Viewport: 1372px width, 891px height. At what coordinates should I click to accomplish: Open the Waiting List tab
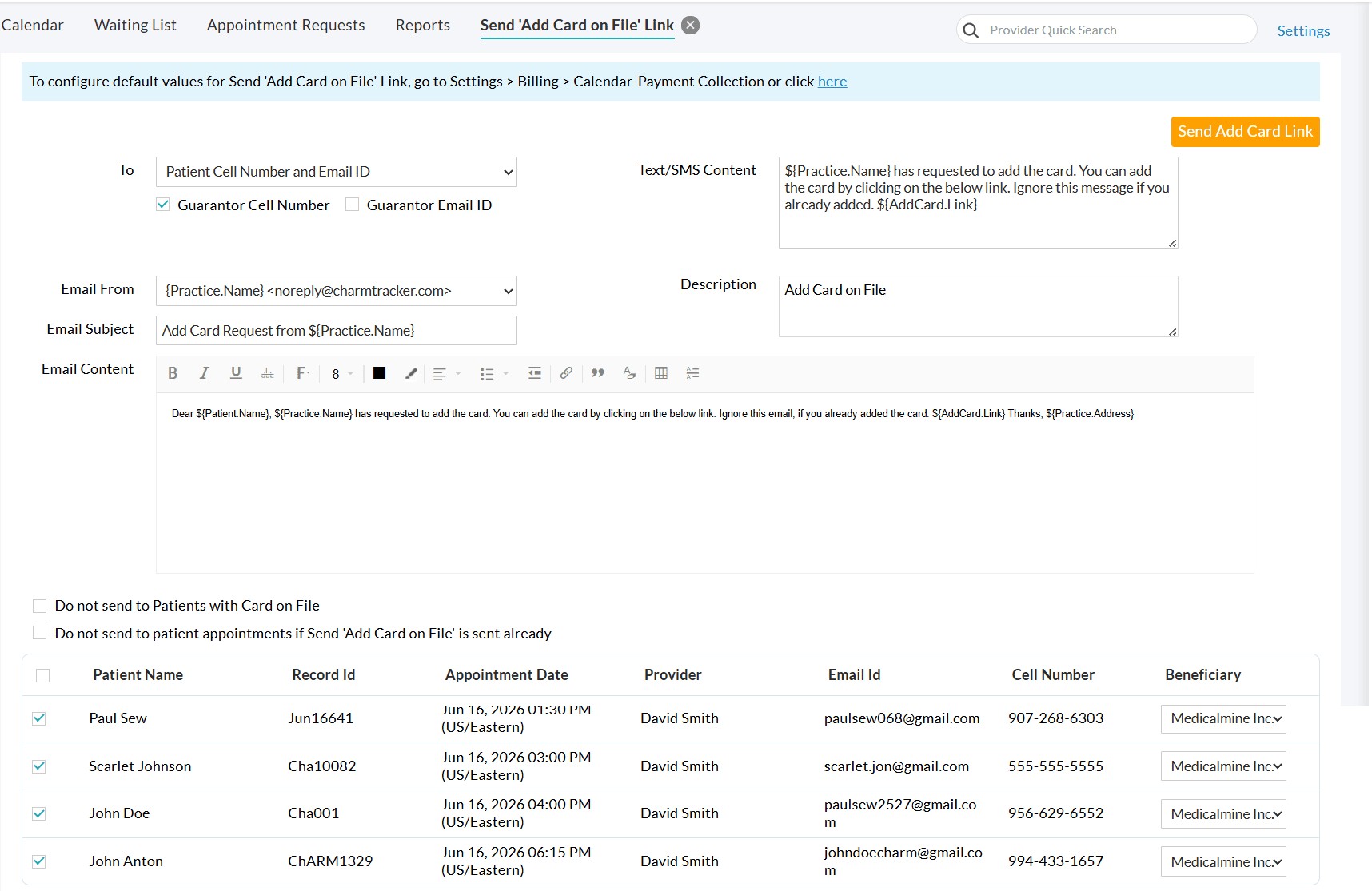click(135, 25)
